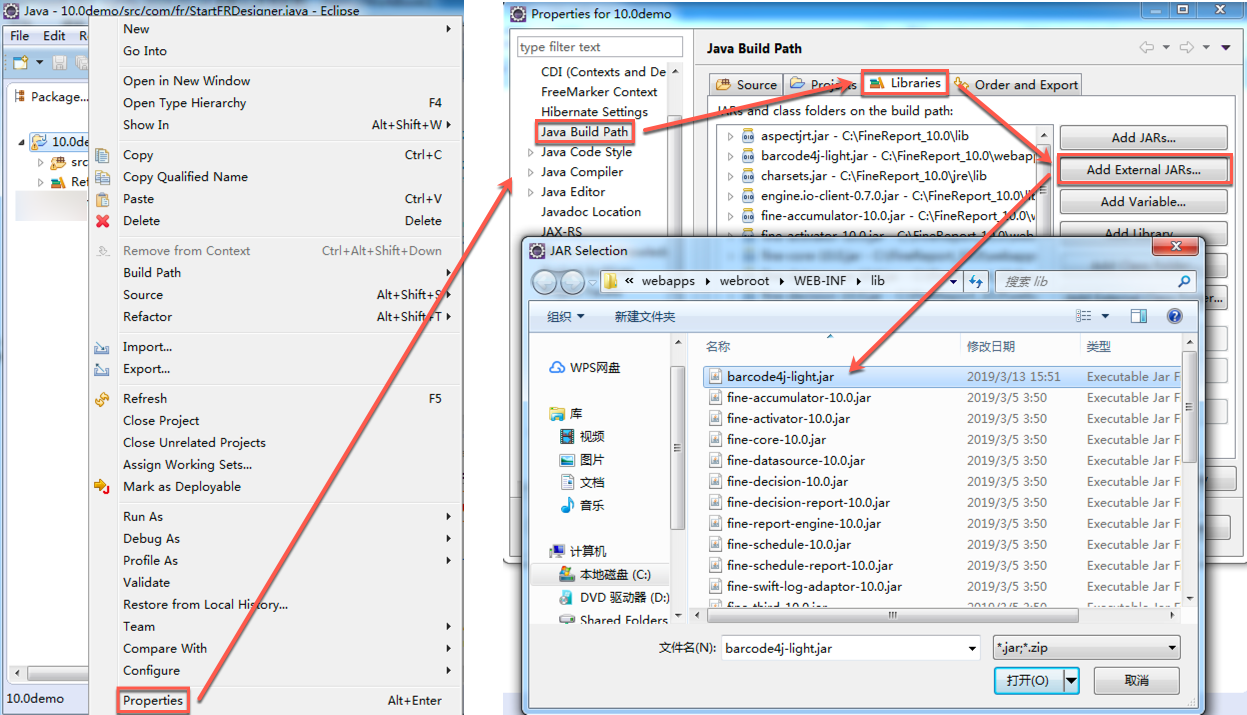The image size is (1247, 715).
Task: Click the forward navigation arrow in JAR Selection
Action: coord(572,282)
